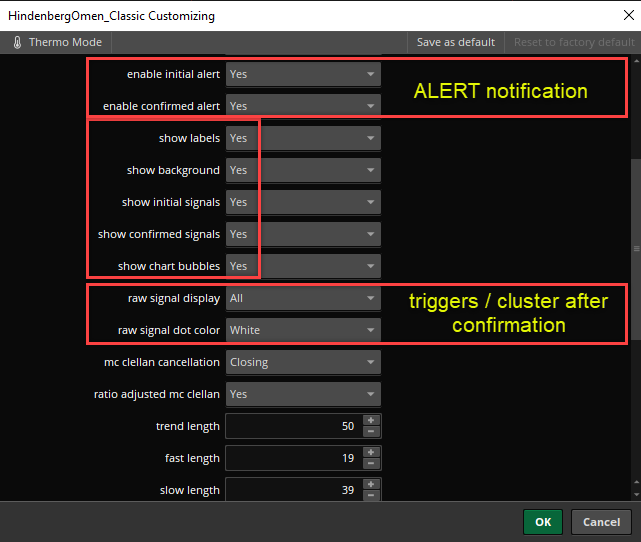Open raw signal display dropdown

coord(303,298)
